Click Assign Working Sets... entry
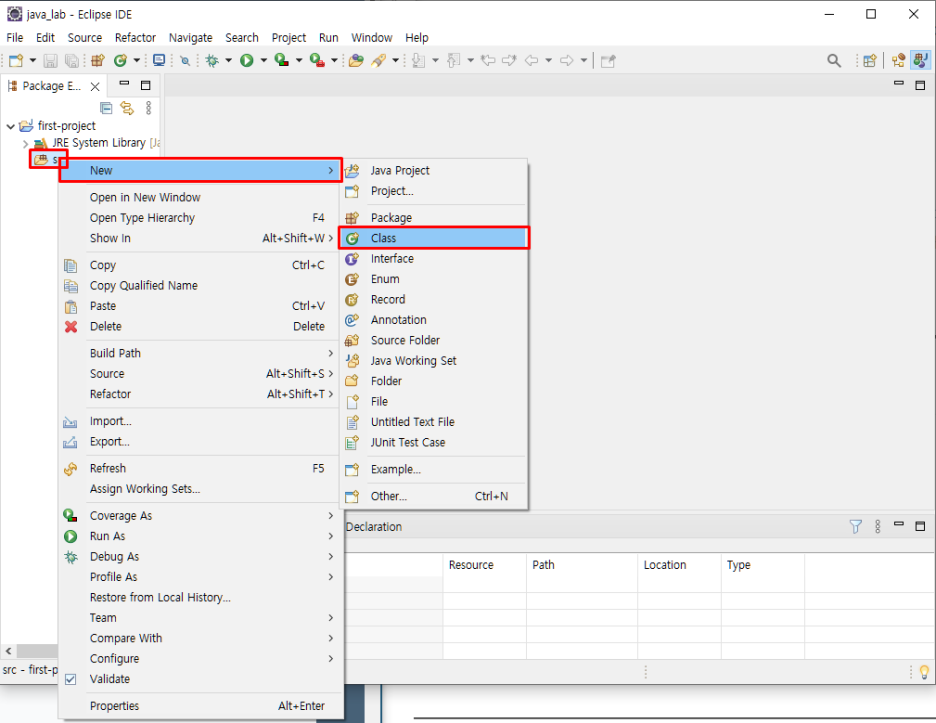 click(201, 488)
